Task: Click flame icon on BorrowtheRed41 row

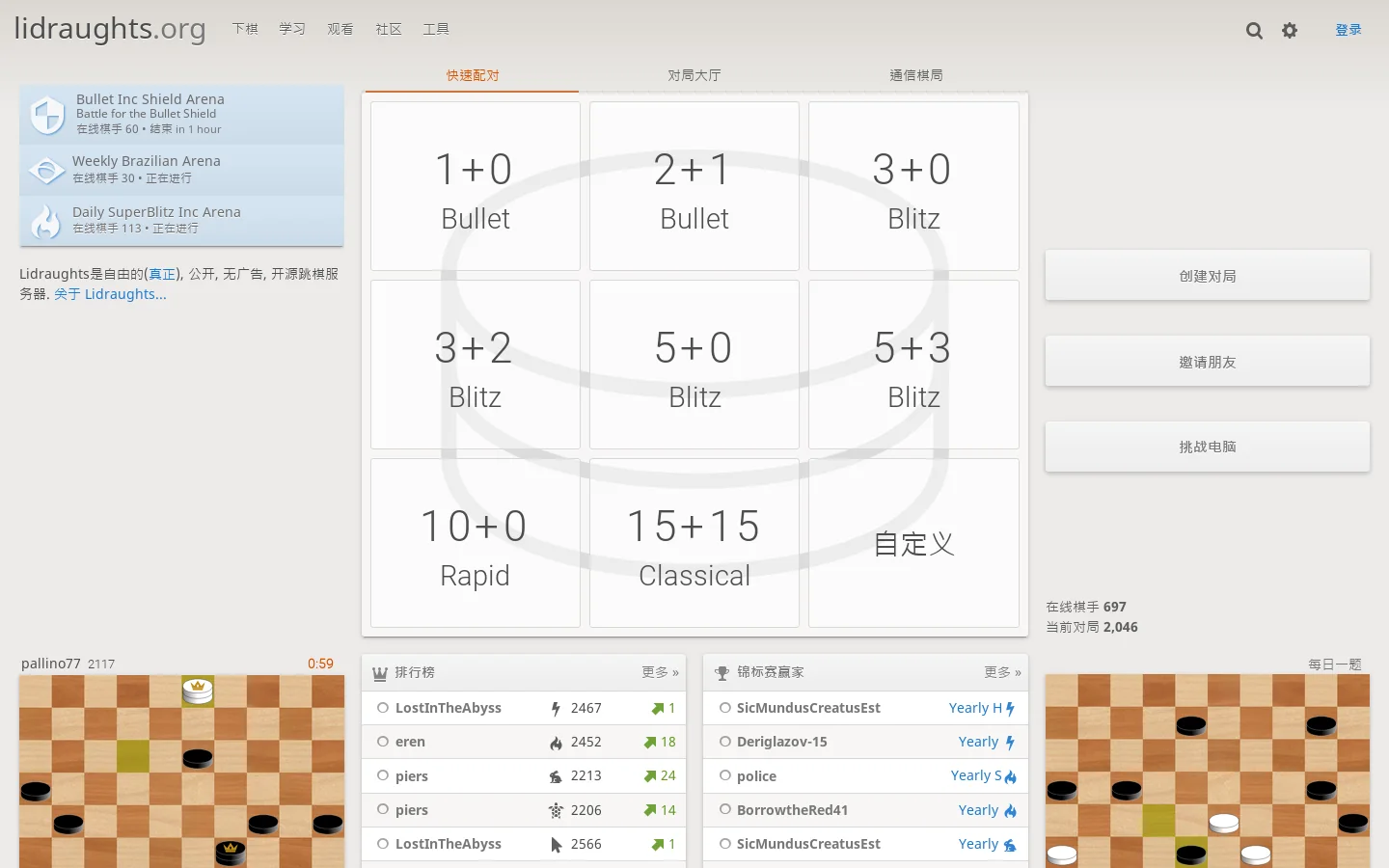Action: click(x=1010, y=811)
